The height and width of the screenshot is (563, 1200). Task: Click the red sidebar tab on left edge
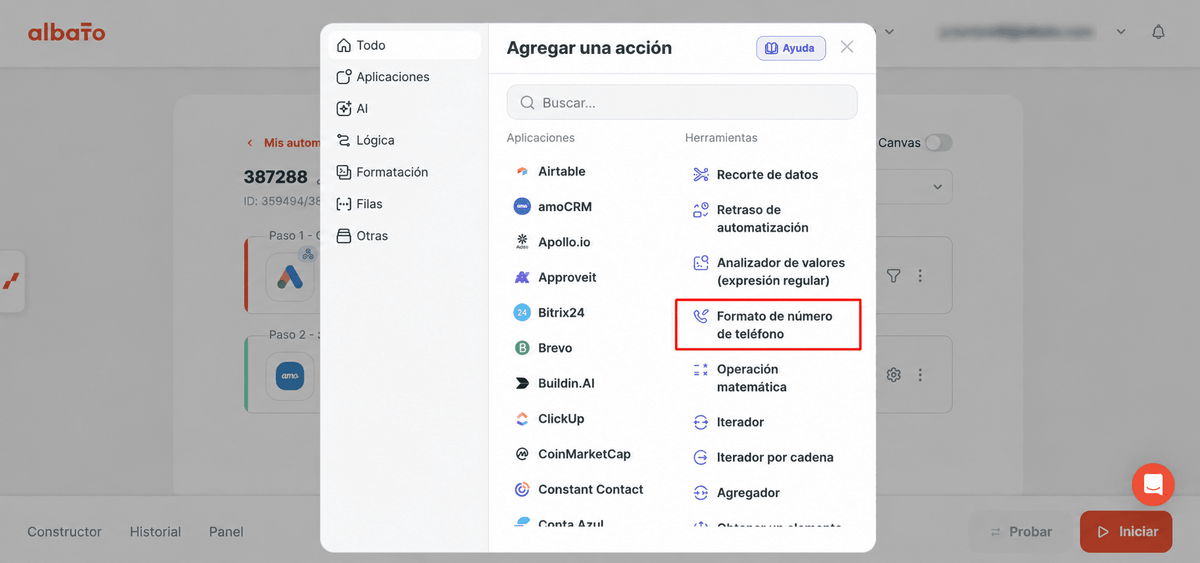click(12, 280)
